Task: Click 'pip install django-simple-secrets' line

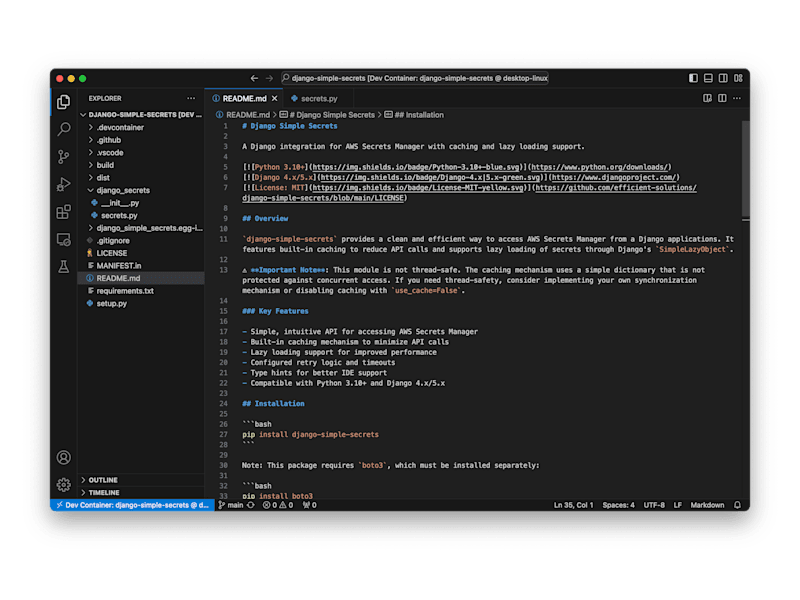Action: pos(310,435)
